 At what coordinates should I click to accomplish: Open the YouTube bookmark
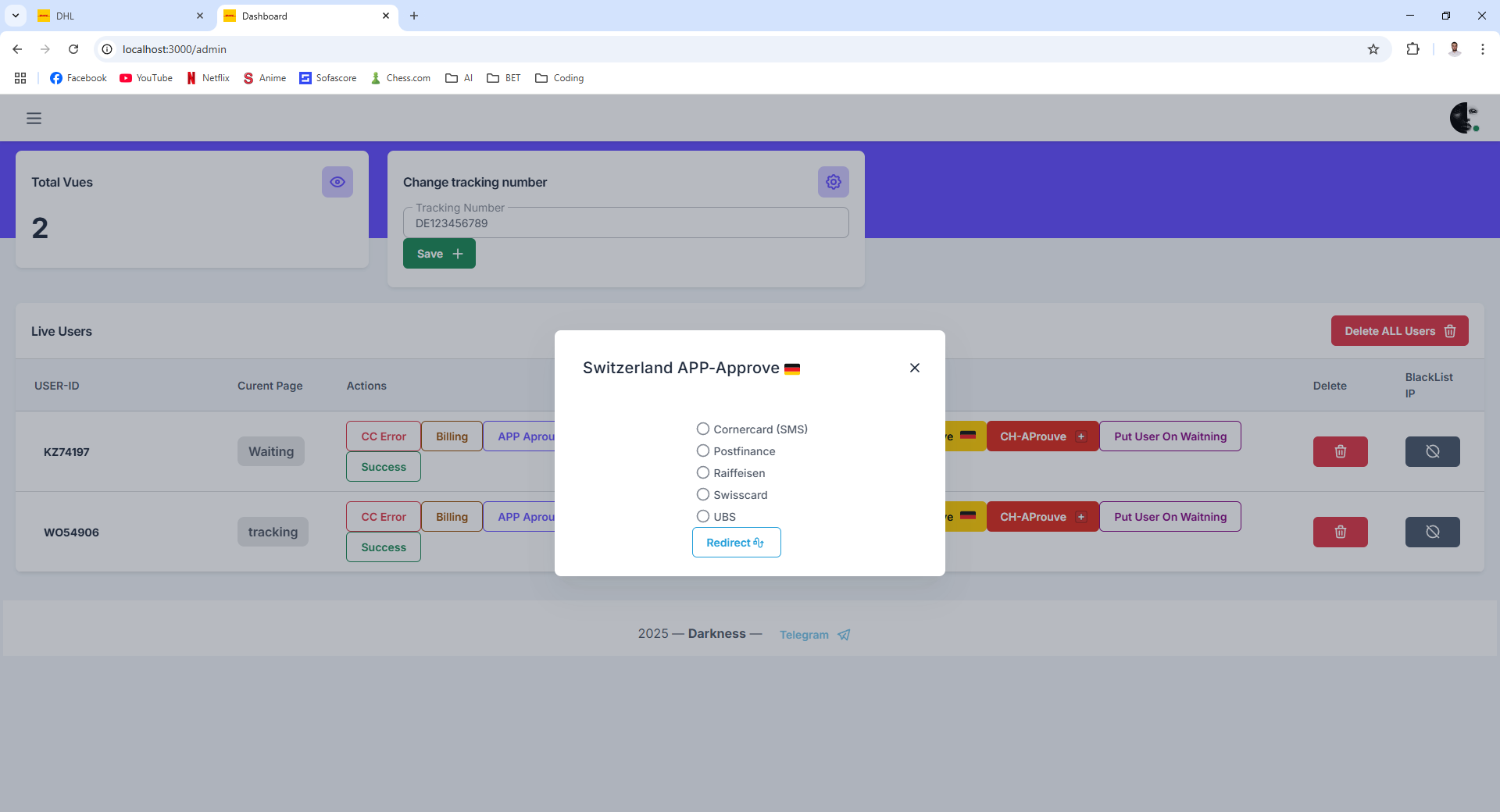click(146, 78)
